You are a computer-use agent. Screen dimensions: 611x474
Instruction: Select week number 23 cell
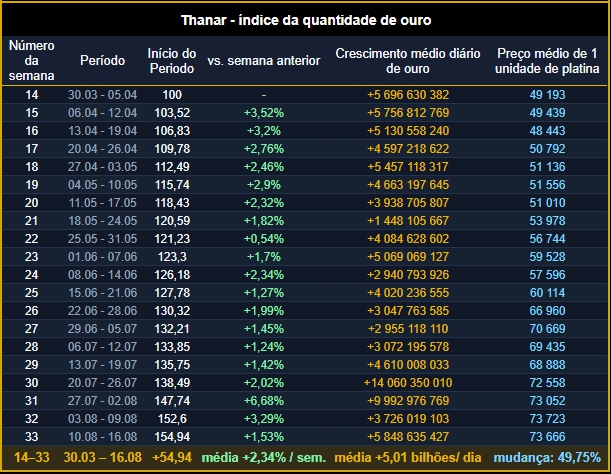click(32, 256)
